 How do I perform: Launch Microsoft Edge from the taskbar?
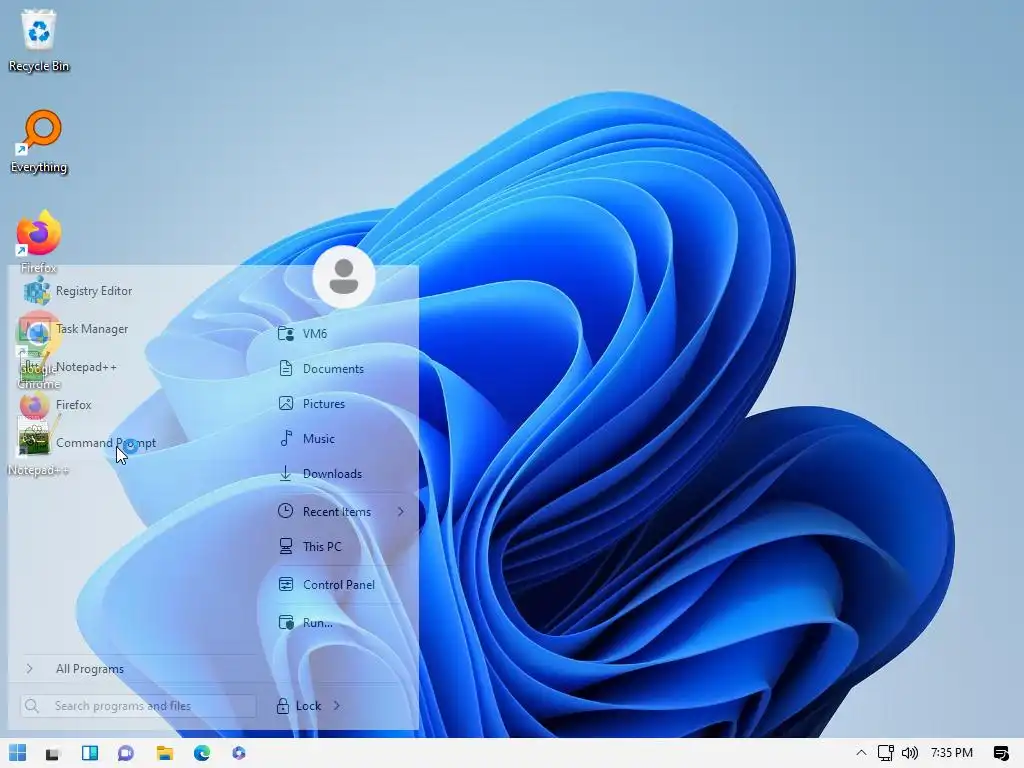point(202,753)
